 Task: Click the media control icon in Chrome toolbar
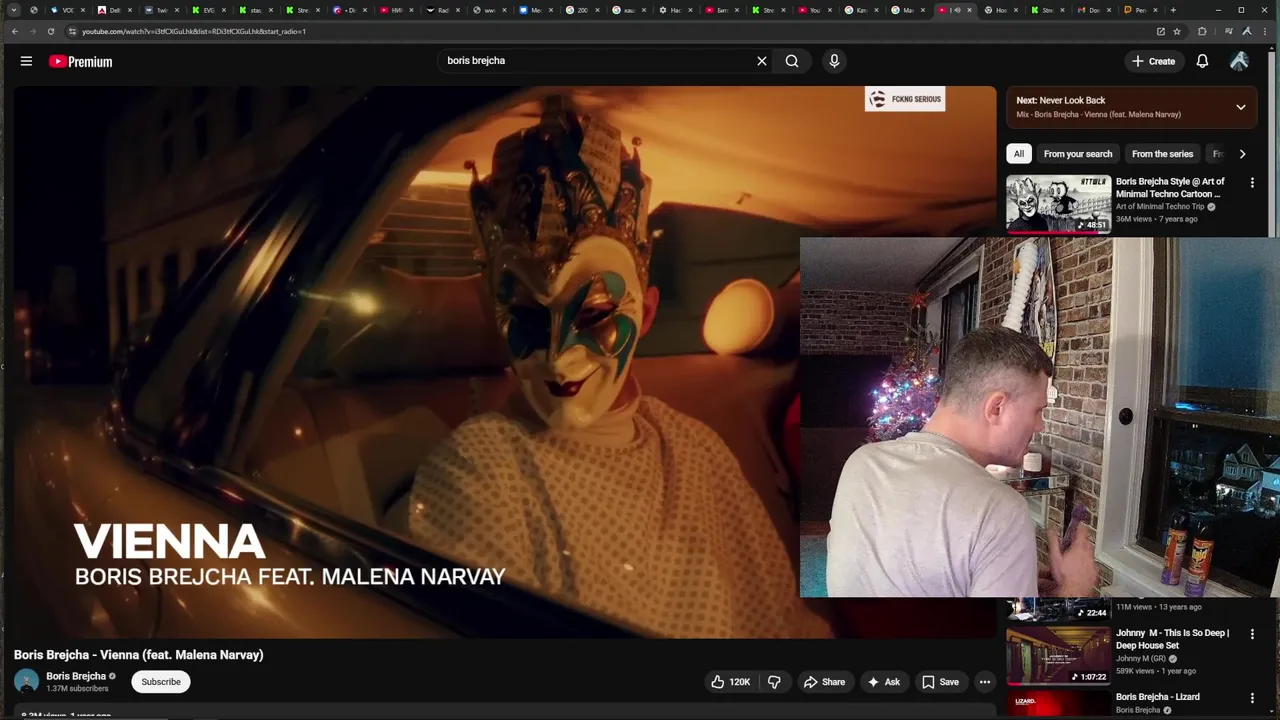pos(1228,31)
